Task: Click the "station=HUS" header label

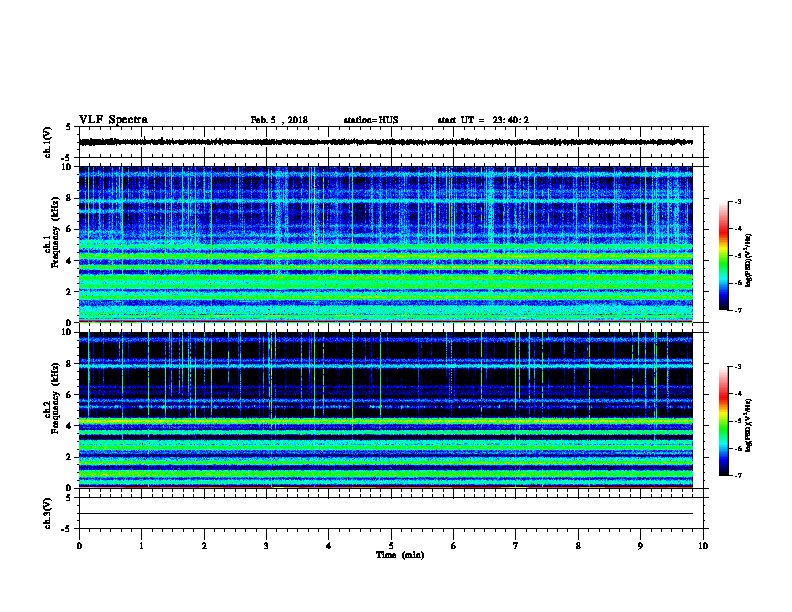Action: (371, 120)
